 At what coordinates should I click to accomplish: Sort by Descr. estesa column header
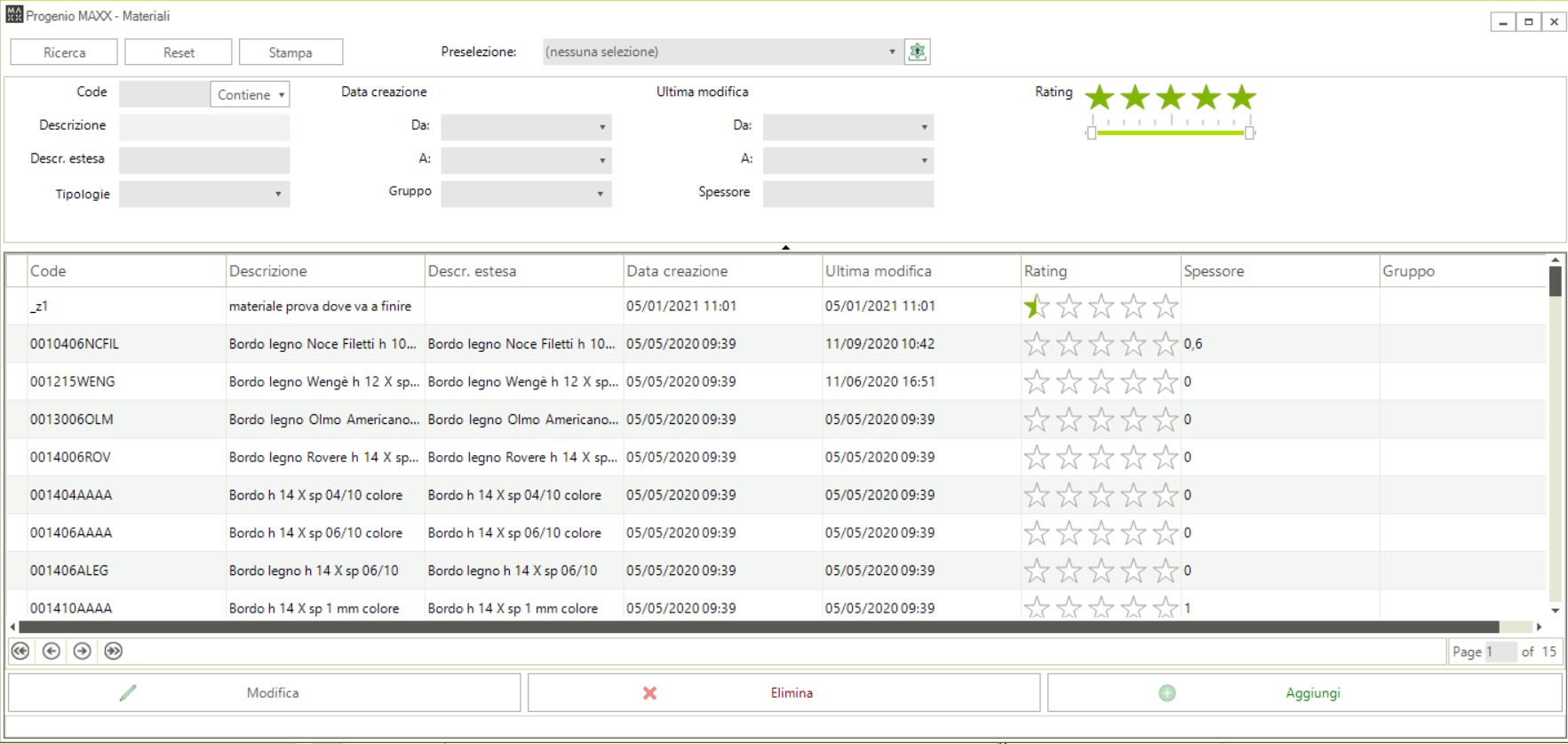(524, 271)
